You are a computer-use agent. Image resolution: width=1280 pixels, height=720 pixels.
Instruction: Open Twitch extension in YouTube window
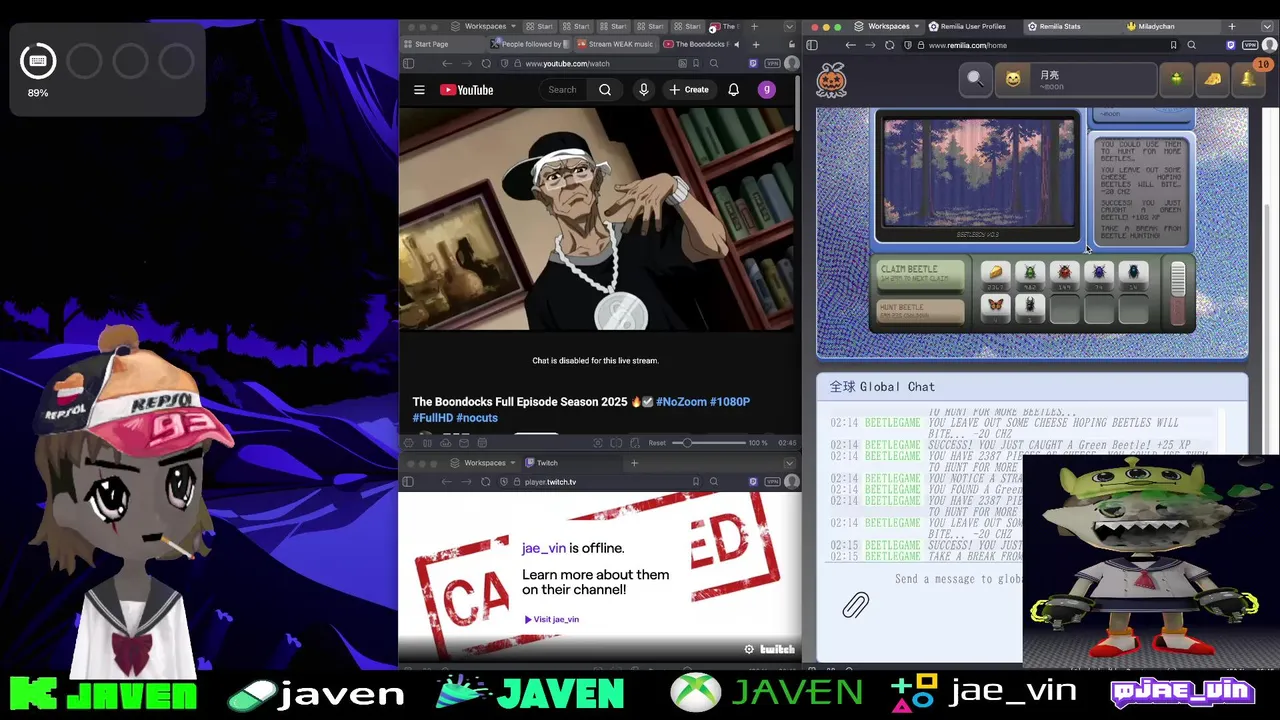752,64
